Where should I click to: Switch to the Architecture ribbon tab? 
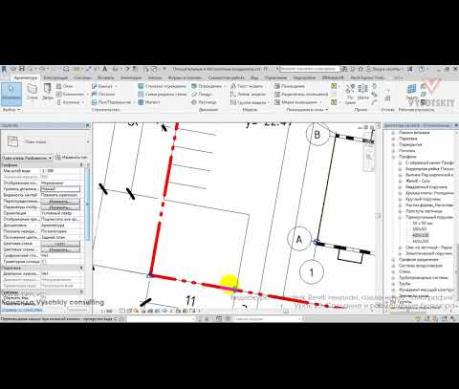25,78
